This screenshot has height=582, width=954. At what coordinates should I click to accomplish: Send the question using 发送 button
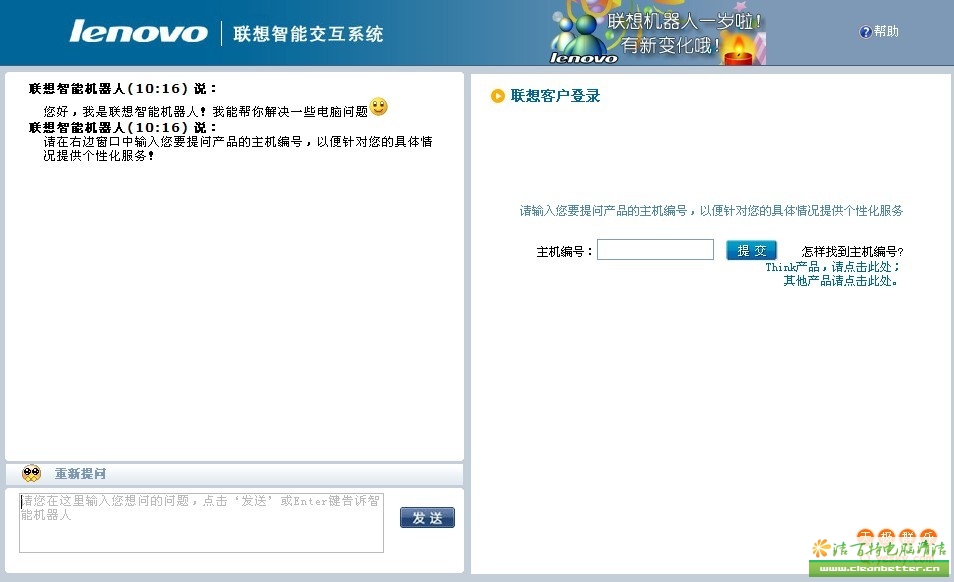427,518
